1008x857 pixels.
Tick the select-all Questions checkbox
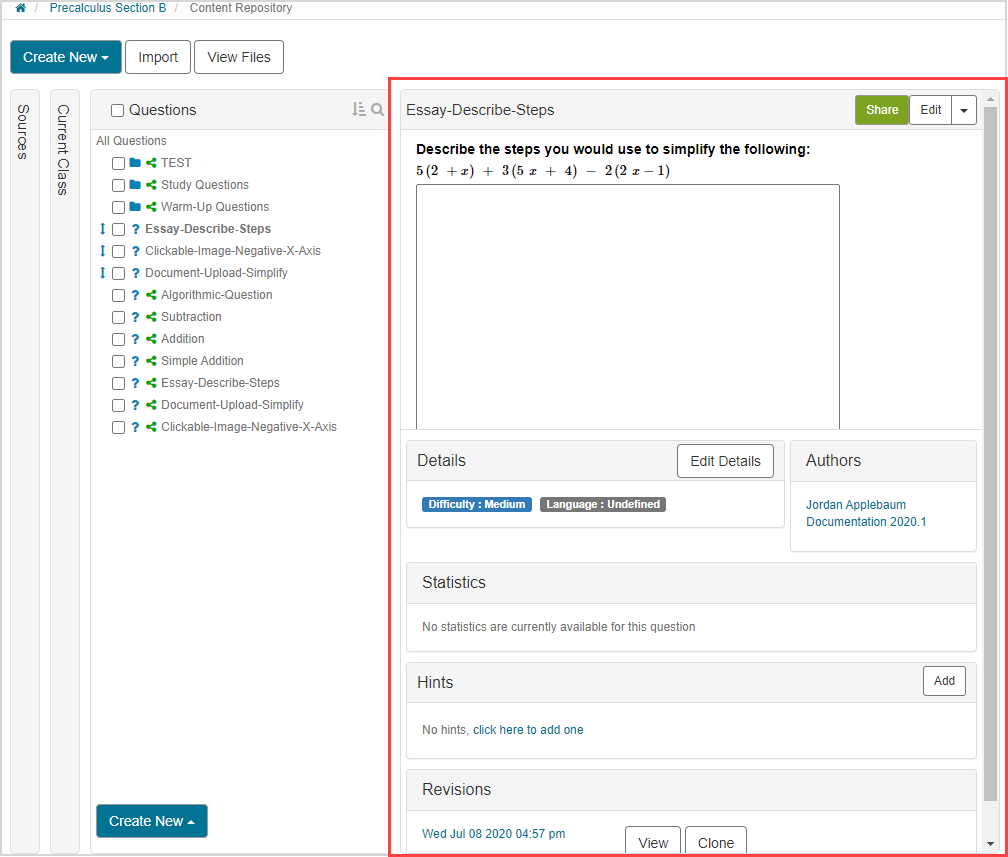pyautogui.click(x=117, y=111)
